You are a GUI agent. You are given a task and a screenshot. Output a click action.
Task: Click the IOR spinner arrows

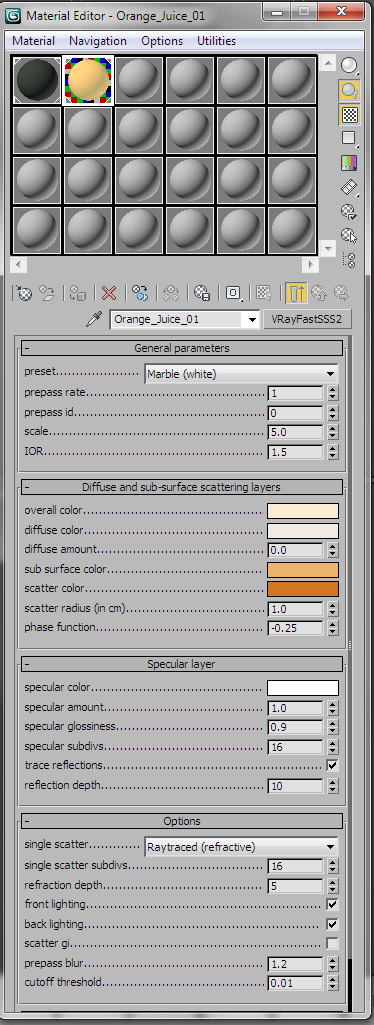tap(333, 452)
